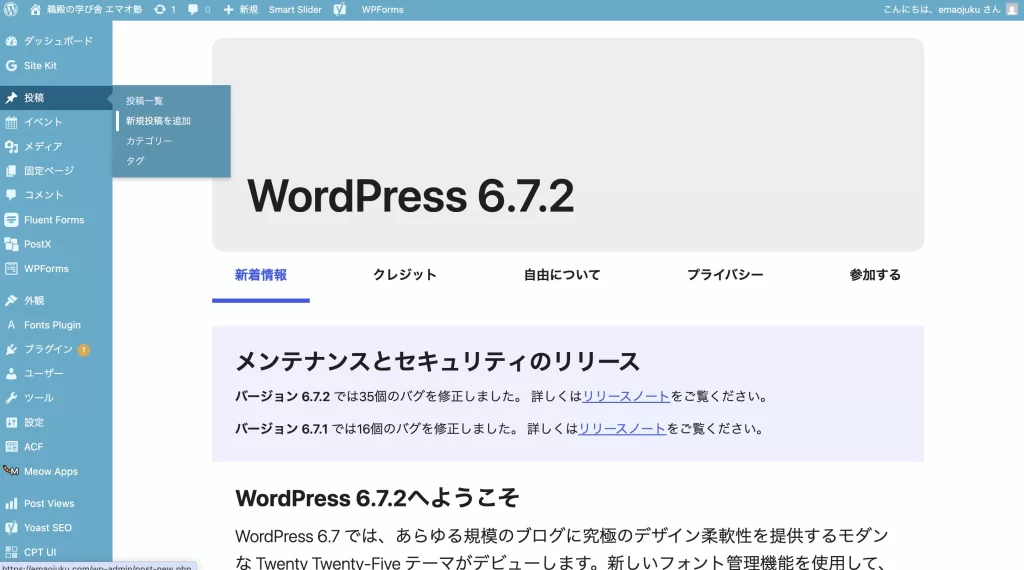Click the ダッシュボード label in sidebar
1024x570 pixels.
58,40
